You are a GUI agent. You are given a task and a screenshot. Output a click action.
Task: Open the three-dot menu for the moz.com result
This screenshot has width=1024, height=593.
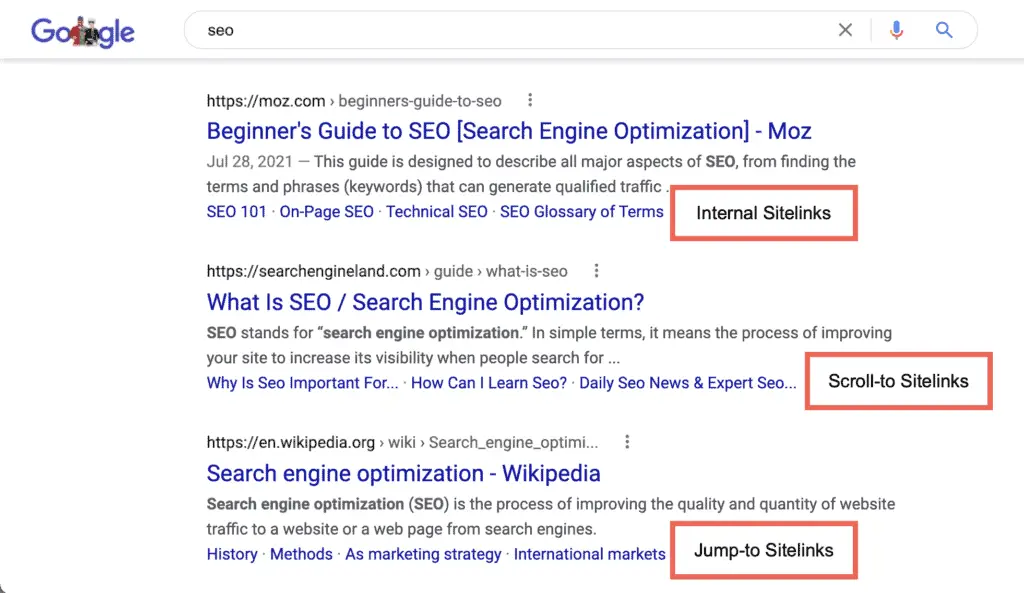point(530,100)
